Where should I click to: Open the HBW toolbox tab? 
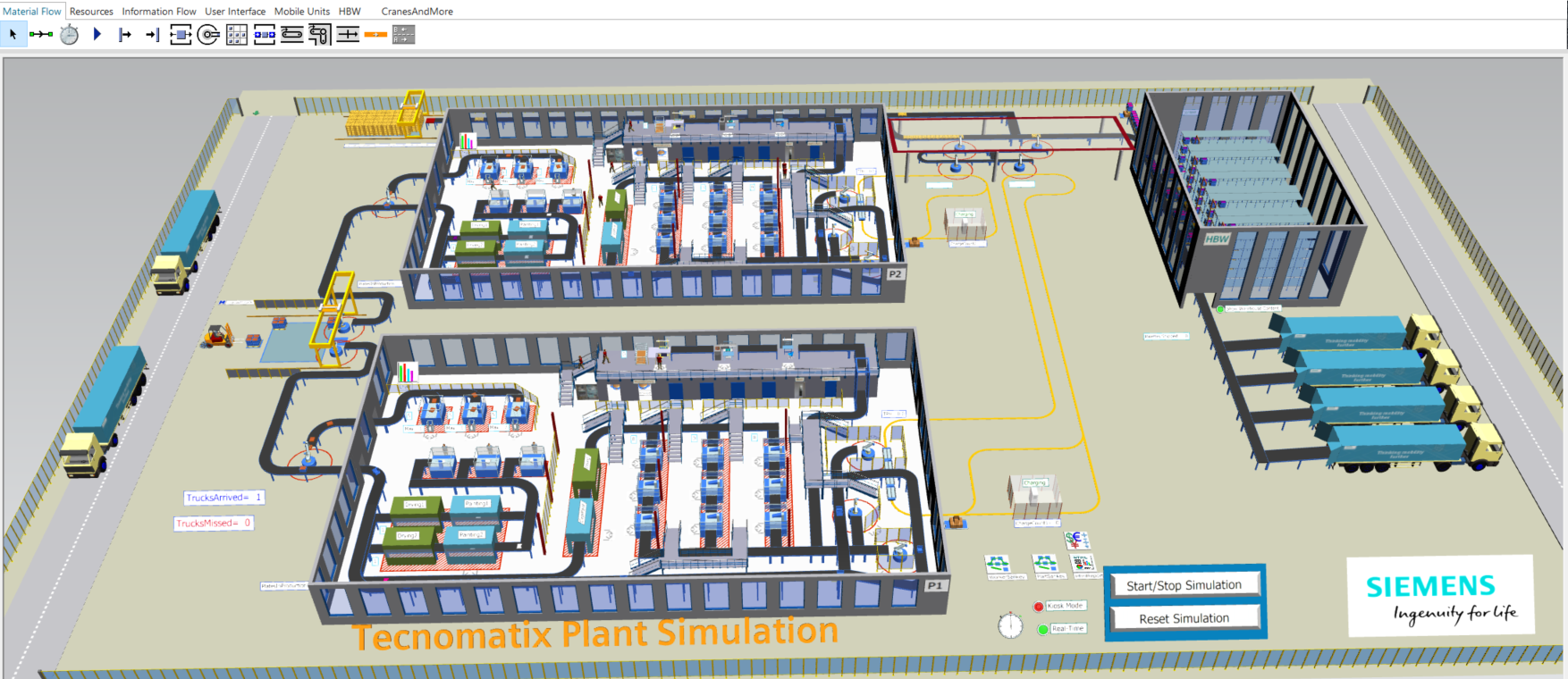click(x=350, y=11)
